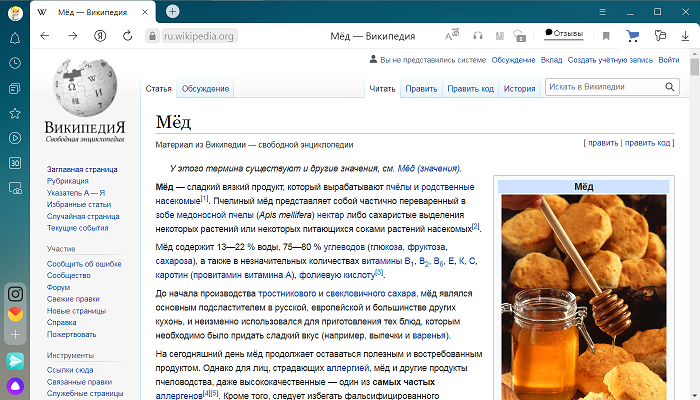Enable reader mode icon
700x400 pixels.
click(500, 36)
